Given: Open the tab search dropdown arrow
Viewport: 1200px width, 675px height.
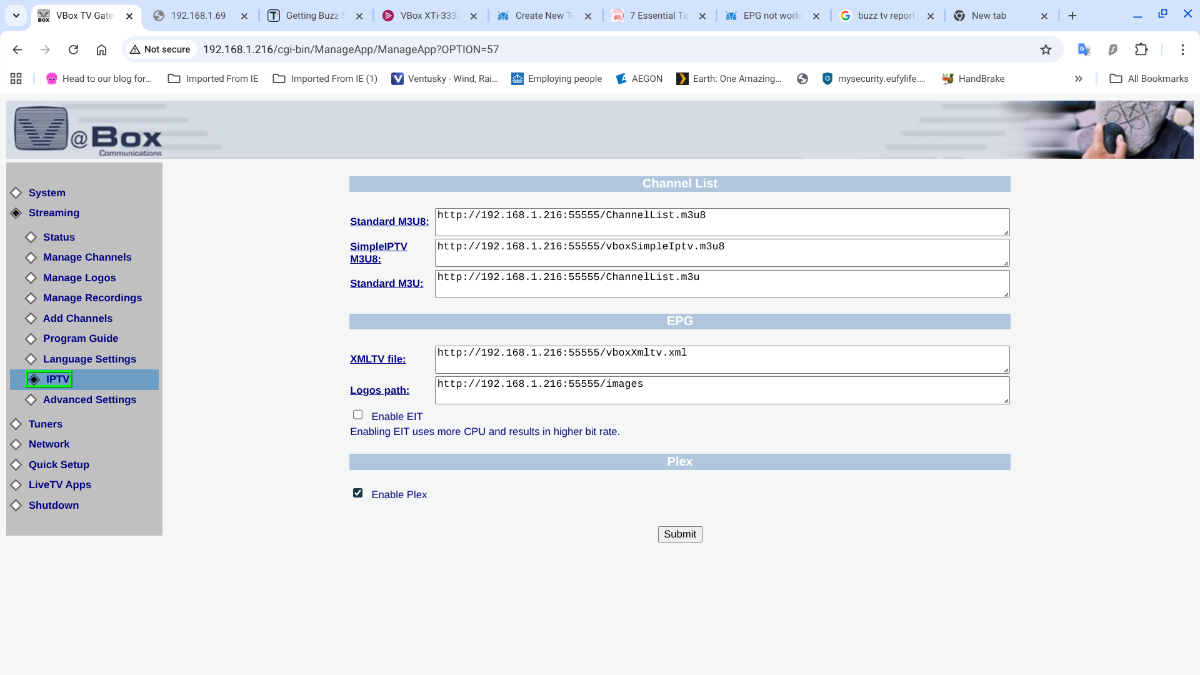Looking at the screenshot, I should coord(16,16).
